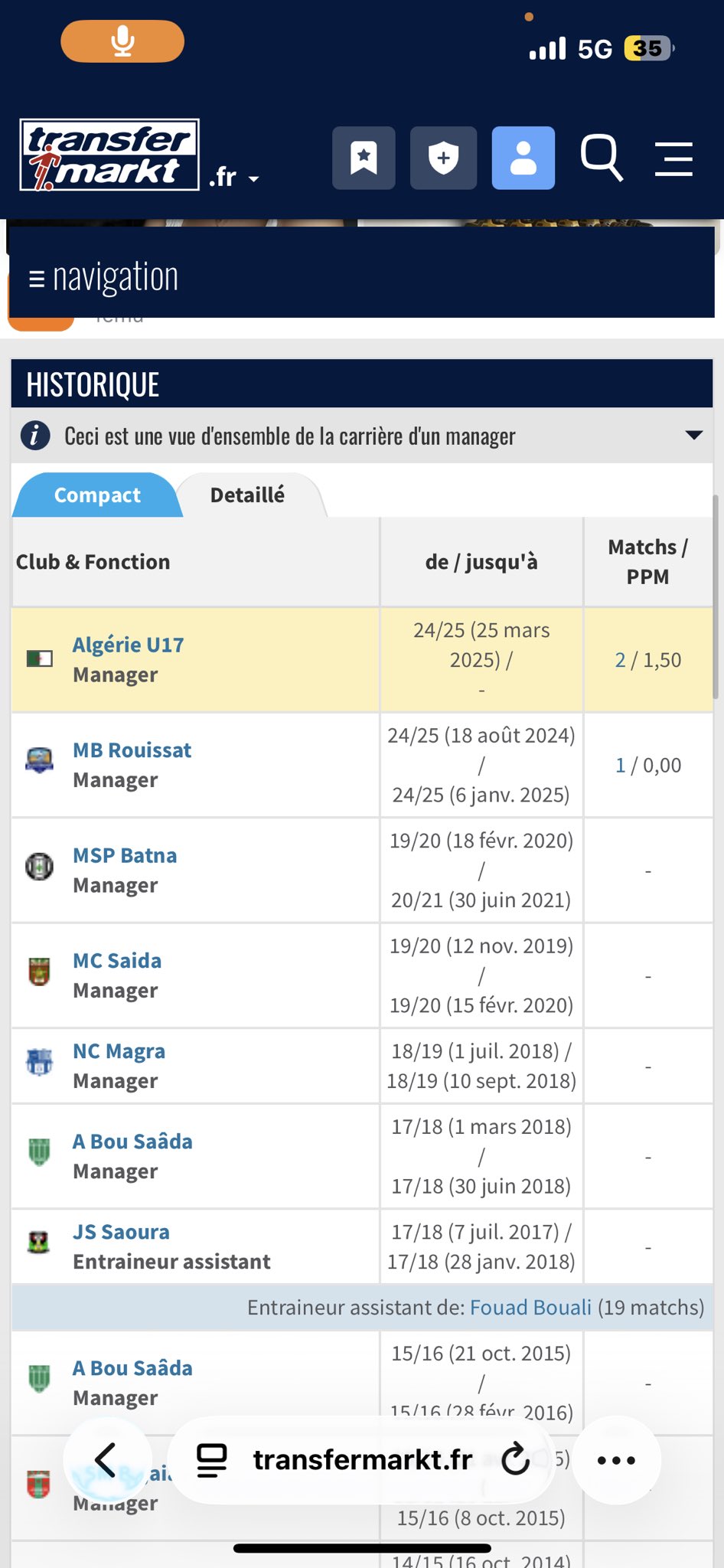Tap the shield plus icon
Viewport: 724px width, 1568px height.
click(443, 158)
